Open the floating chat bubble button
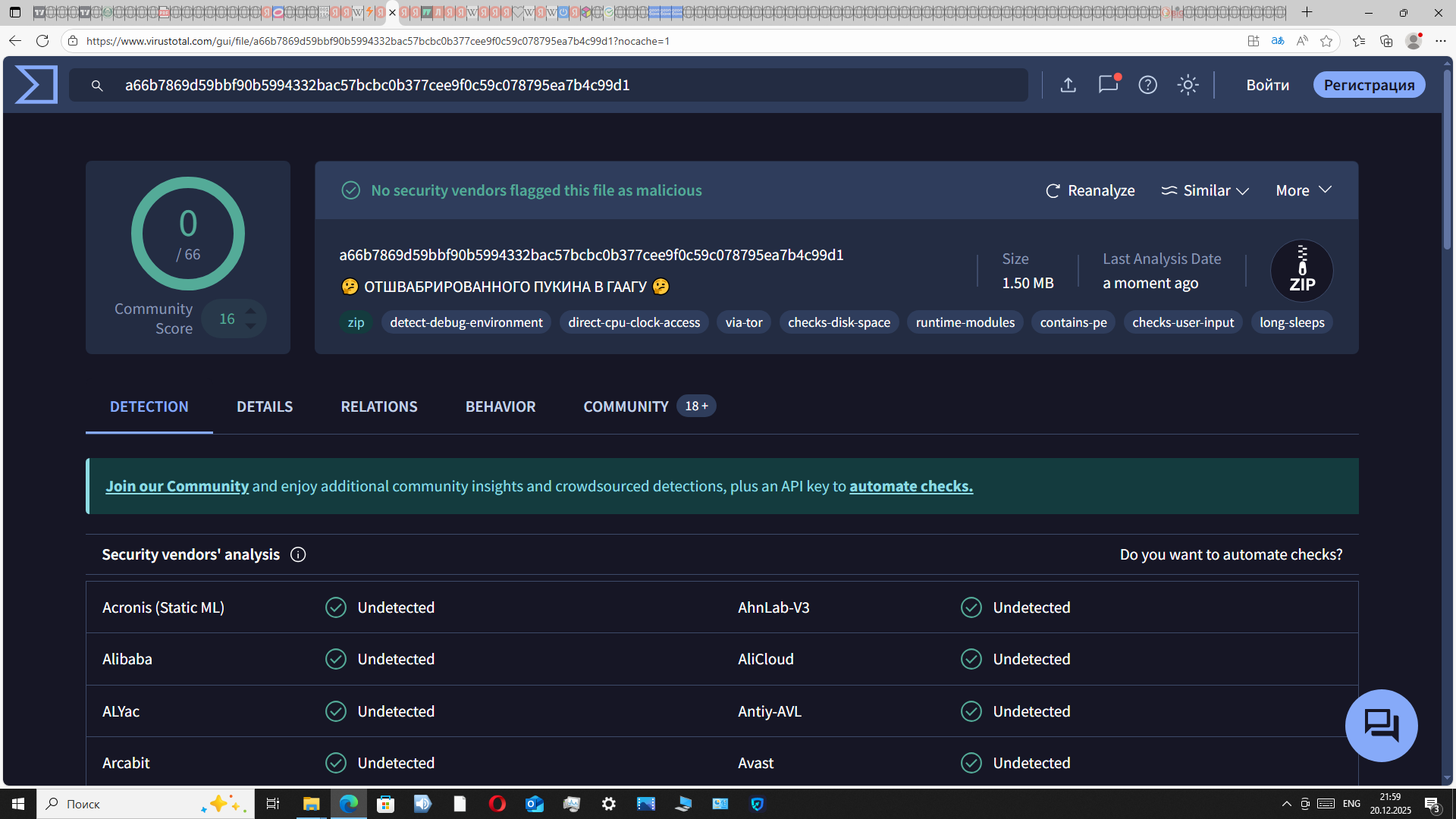This screenshot has height=819, width=1456. (1381, 725)
